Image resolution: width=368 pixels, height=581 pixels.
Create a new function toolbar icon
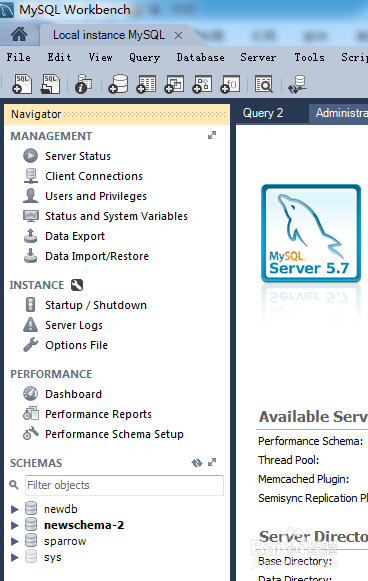point(230,83)
